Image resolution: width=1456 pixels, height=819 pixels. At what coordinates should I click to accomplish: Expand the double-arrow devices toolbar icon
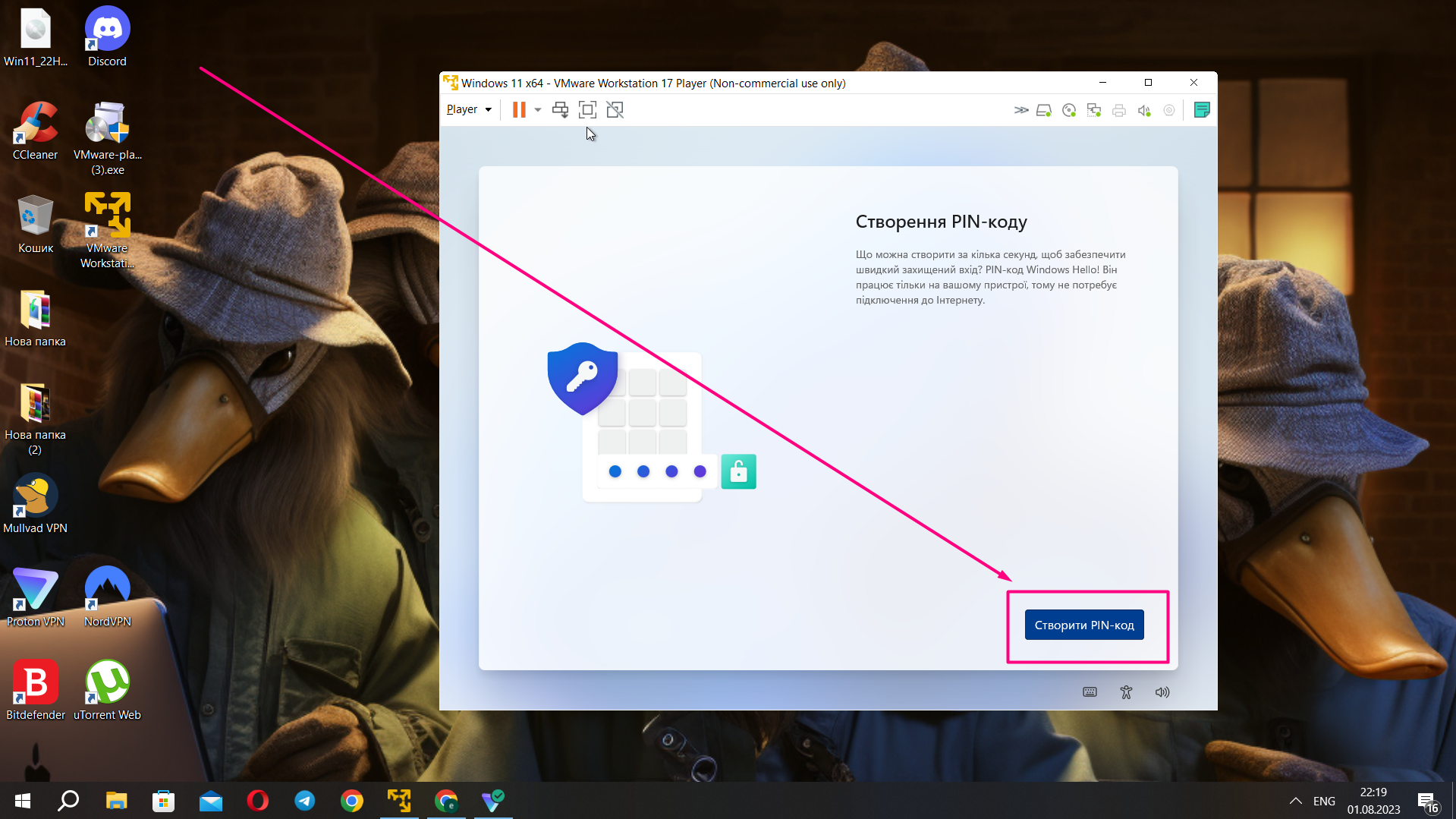[x=1021, y=110]
